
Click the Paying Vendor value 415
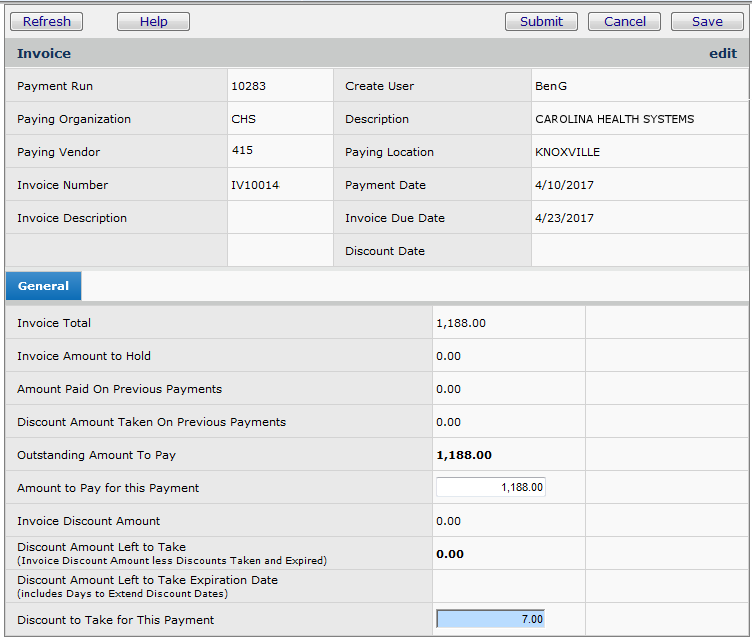[x=242, y=151]
